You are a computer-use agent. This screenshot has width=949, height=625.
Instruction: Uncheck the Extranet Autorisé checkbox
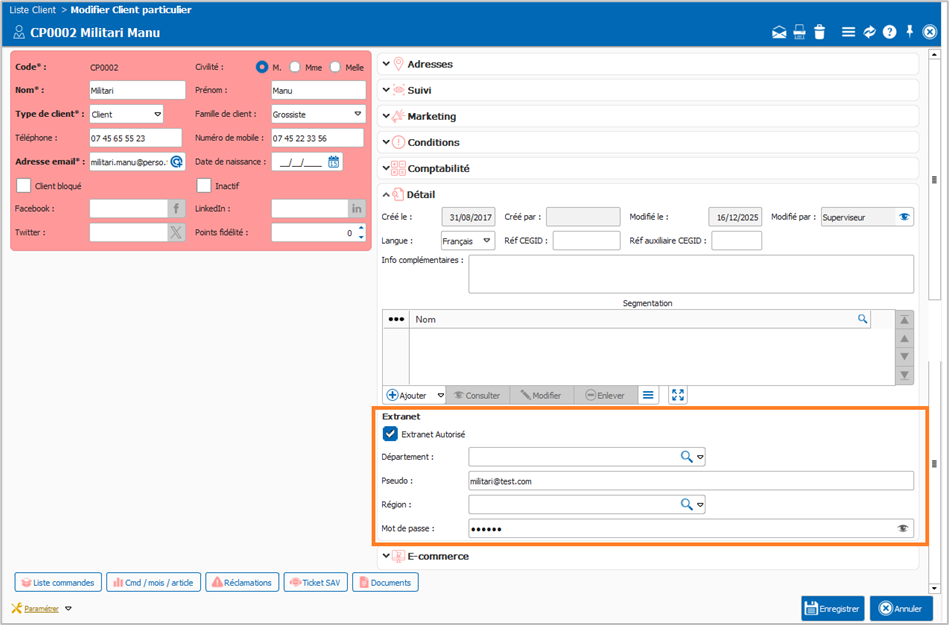tap(390, 434)
